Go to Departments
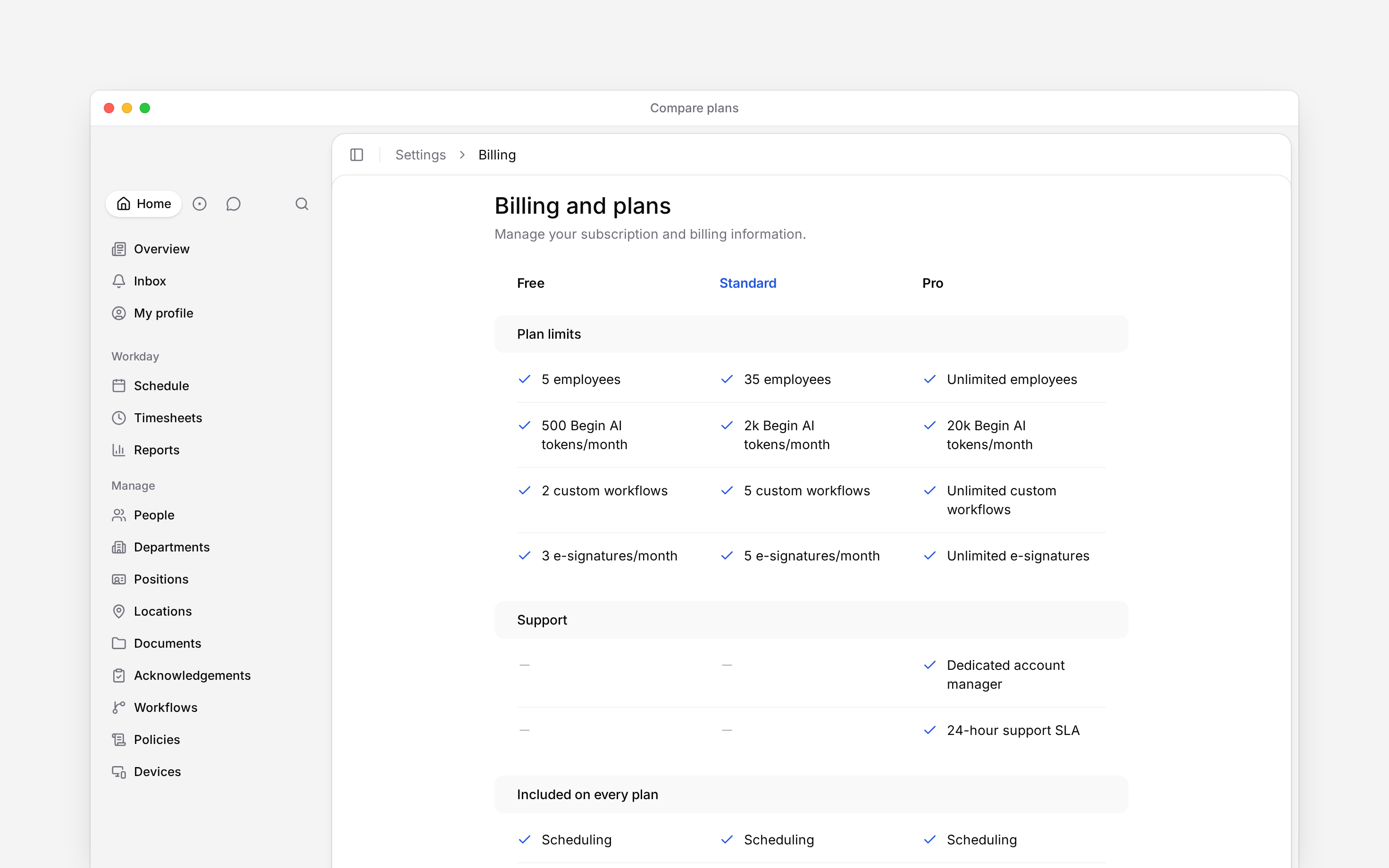This screenshot has height=868, width=1389. pyautogui.click(x=172, y=548)
